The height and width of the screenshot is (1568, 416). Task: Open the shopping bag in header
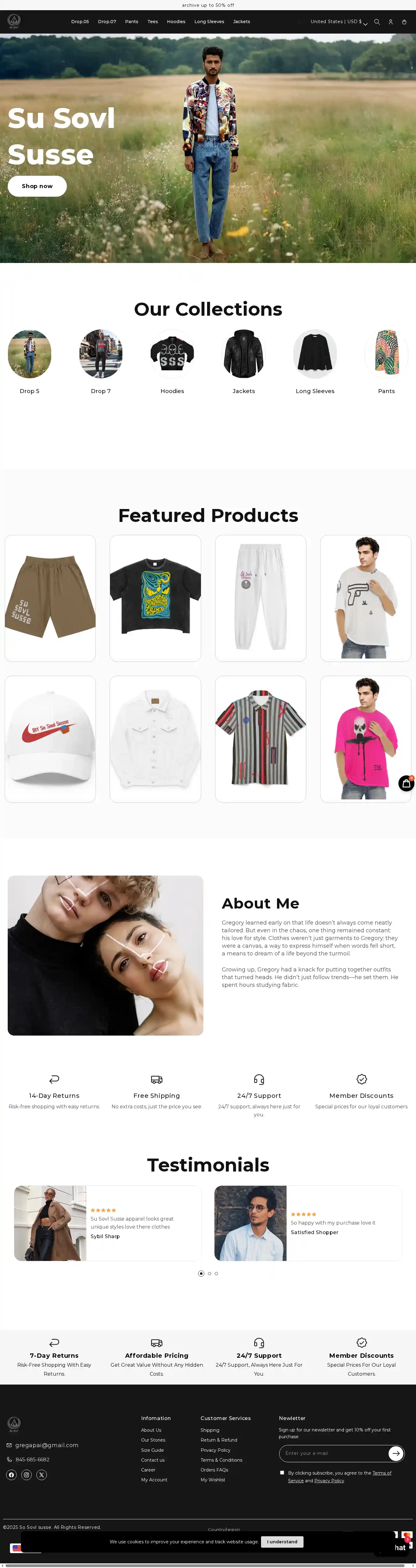404,22
